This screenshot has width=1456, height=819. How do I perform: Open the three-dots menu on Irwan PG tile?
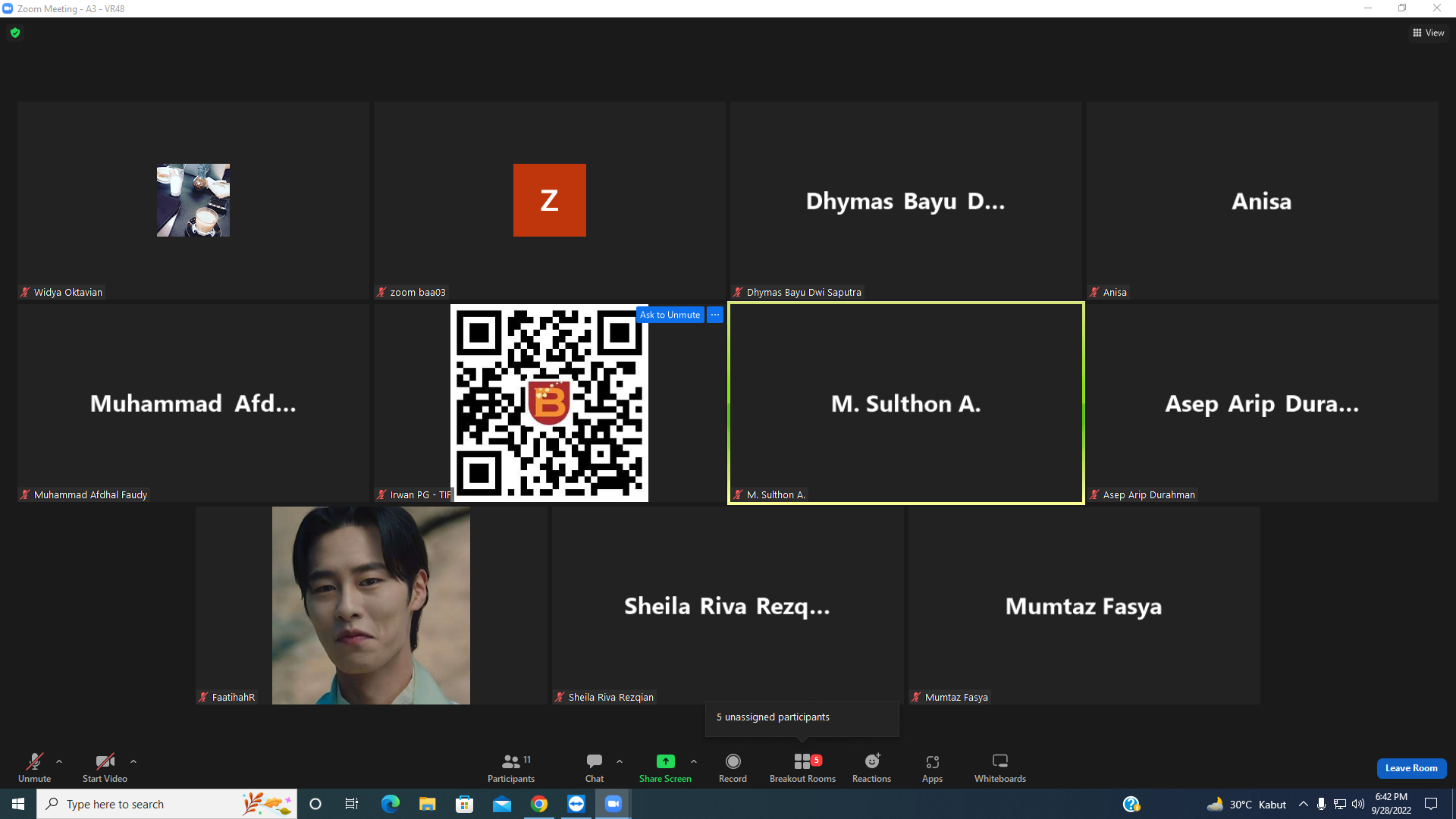[x=715, y=315]
